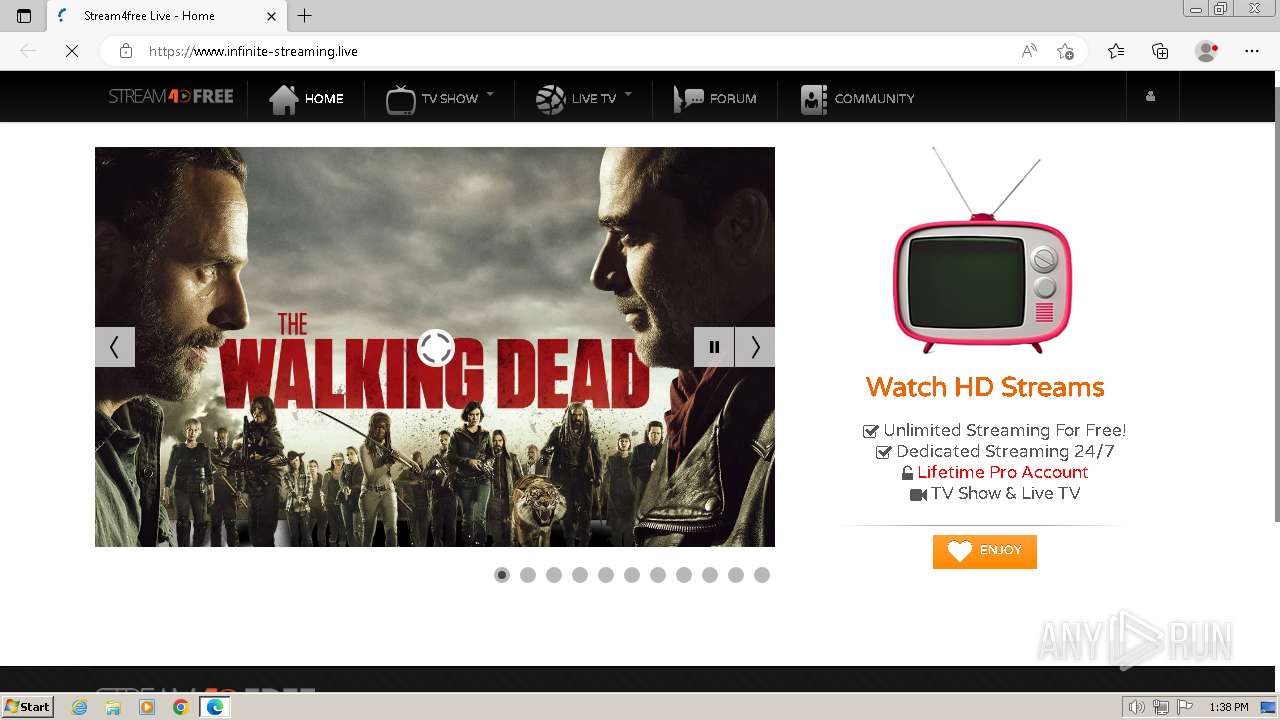Open the TV Show menu
Viewport: 1280px width, 720px height.
click(x=432, y=99)
